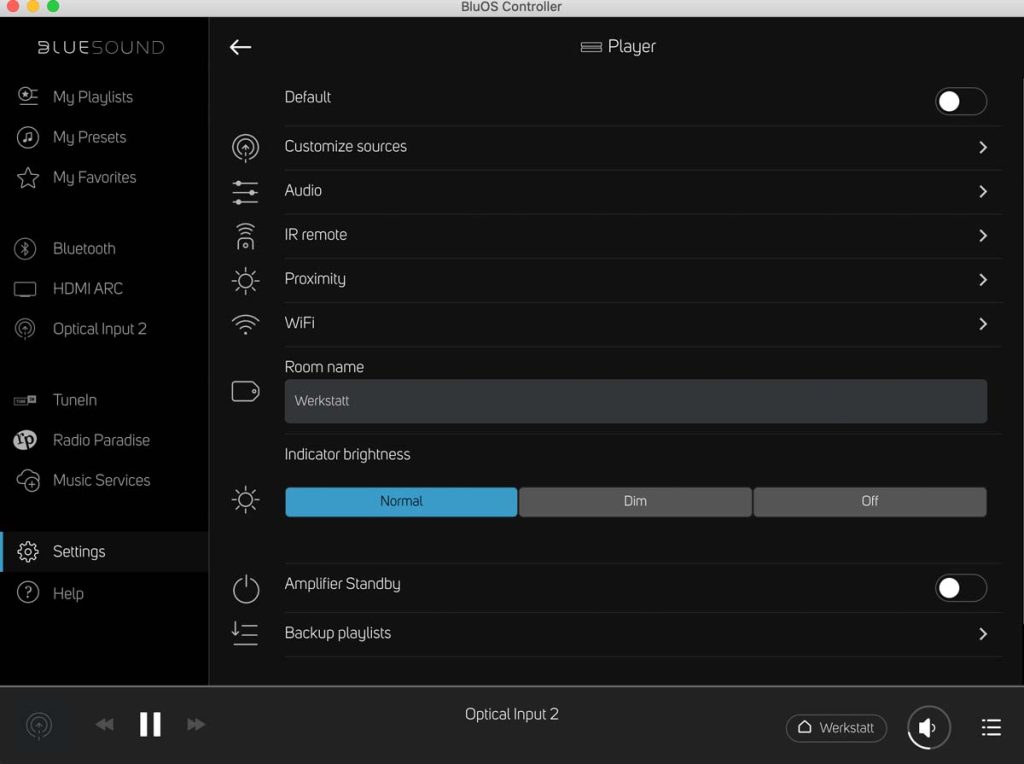Open Audio settings via its chevron
This screenshot has height=764, width=1024.
983,191
